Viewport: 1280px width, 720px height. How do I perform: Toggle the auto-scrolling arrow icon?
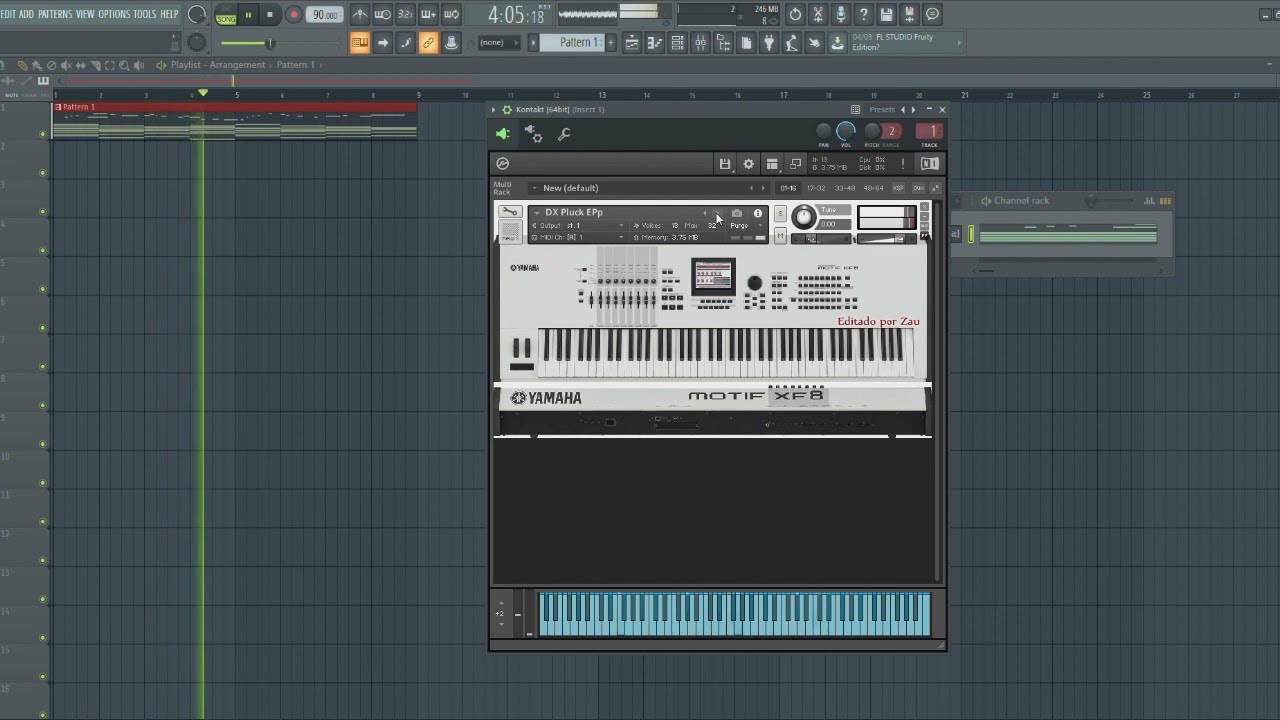click(x=383, y=42)
